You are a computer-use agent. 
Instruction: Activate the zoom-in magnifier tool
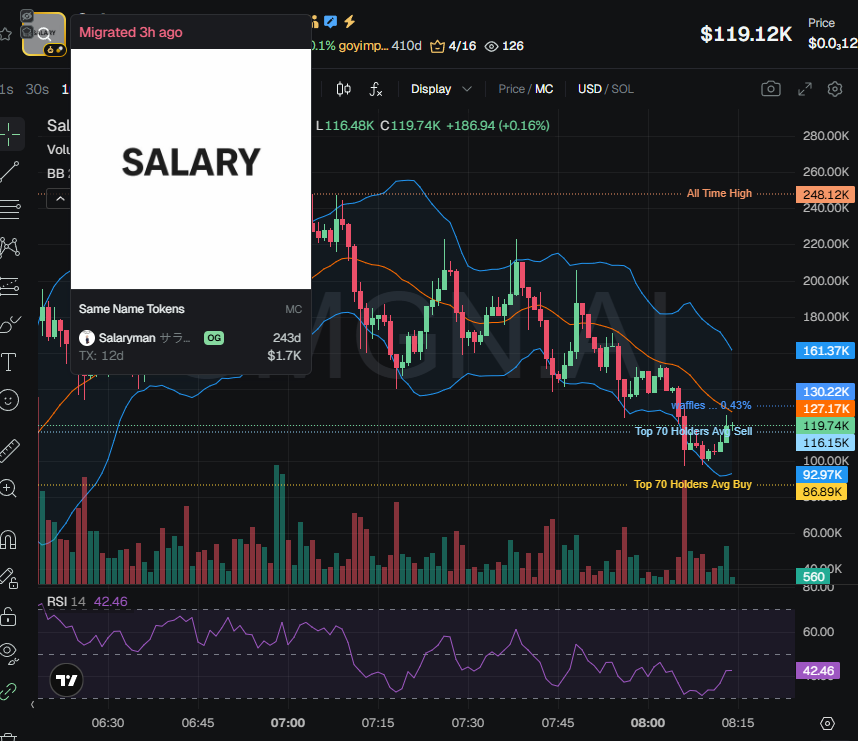(x=9, y=488)
